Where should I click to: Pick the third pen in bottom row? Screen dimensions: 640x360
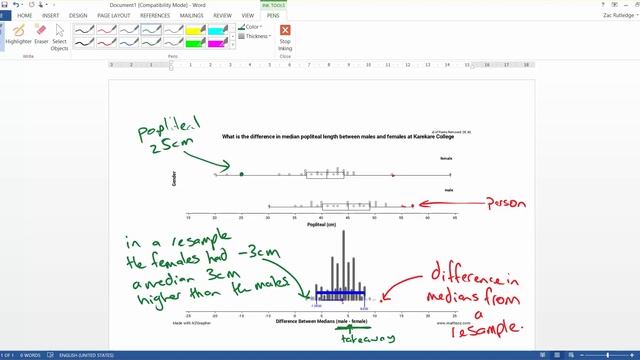pos(129,42)
